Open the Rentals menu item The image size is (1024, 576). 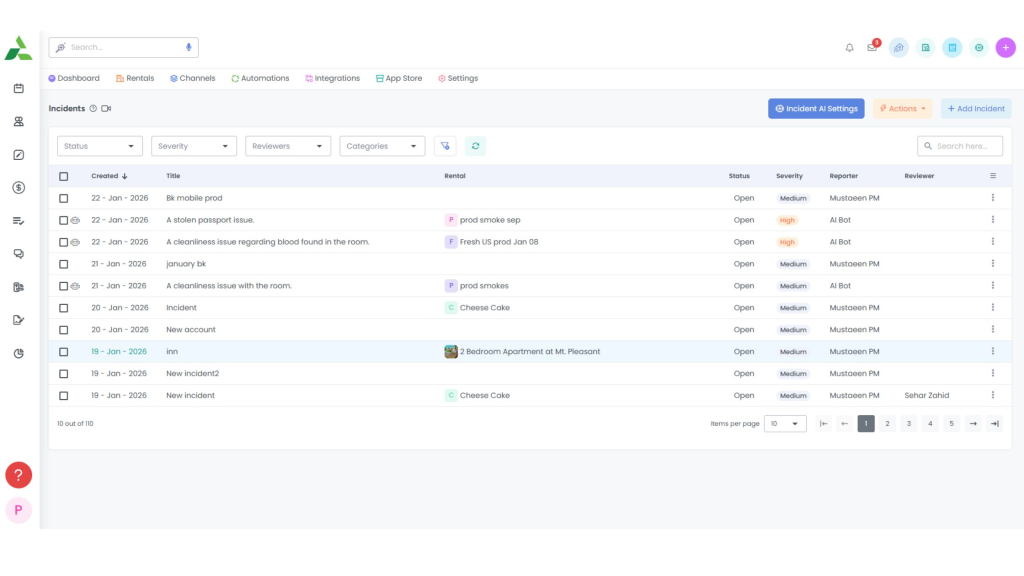135,78
